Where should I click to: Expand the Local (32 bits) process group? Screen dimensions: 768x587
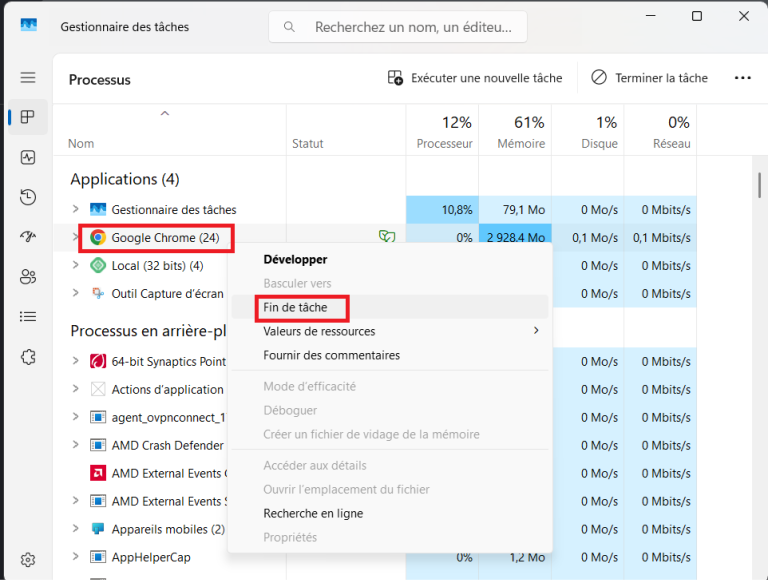pyautogui.click(x=75, y=265)
